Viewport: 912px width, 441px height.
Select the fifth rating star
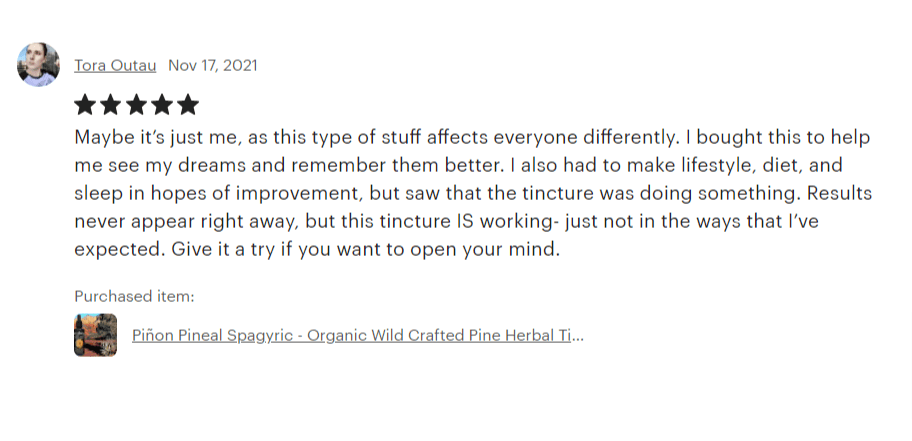(x=188, y=105)
